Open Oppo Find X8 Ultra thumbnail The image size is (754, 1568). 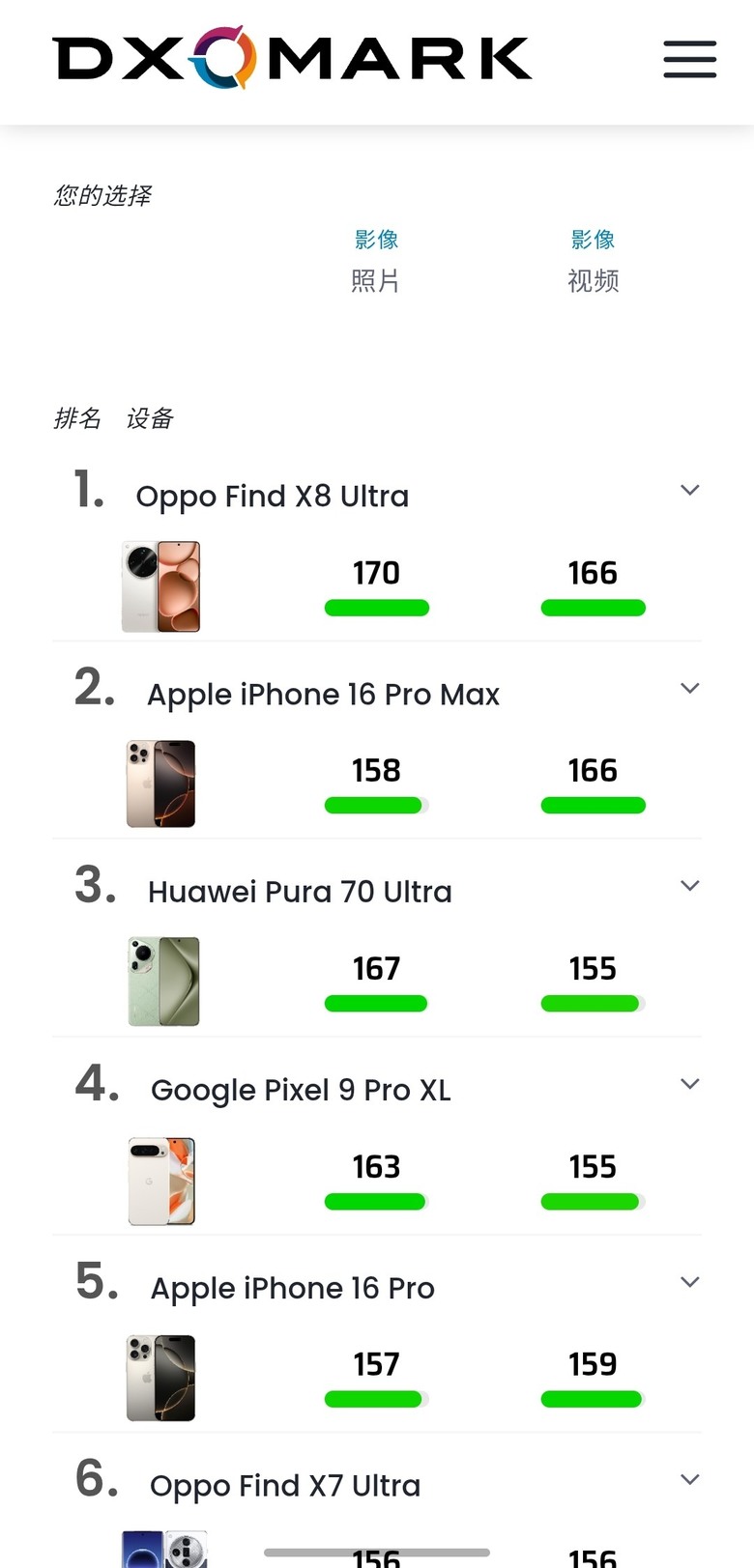click(160, 586)
